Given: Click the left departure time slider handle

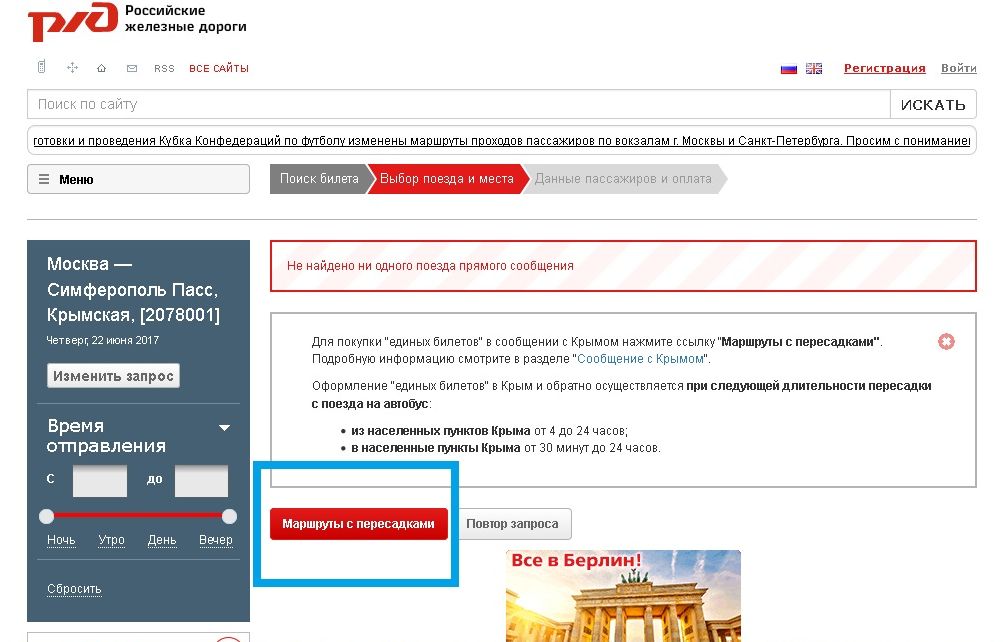Looking at the screenshot, I should (46, 516).
